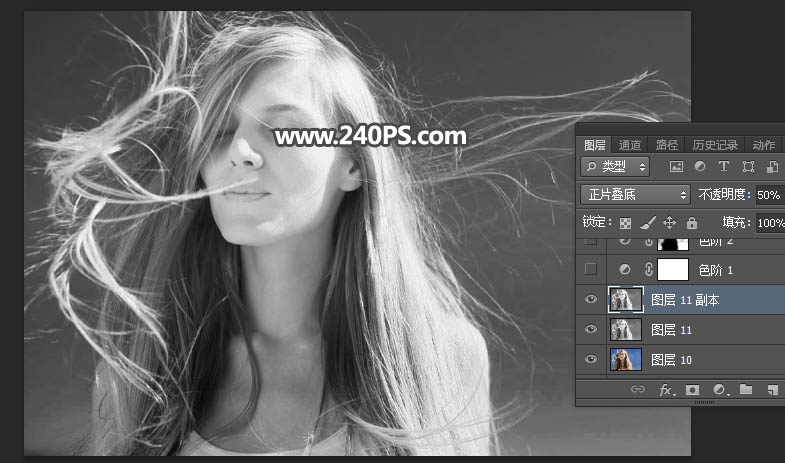The height and width of the screenshot is (463, 785).
Task: Open the 通道 channels tab
Action: [x=629, y=145]
